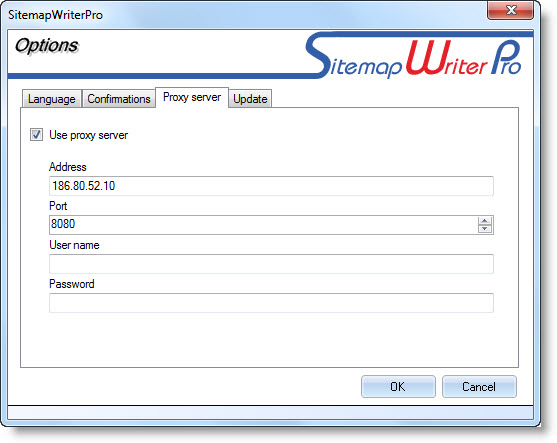Click the Password field

271,303
